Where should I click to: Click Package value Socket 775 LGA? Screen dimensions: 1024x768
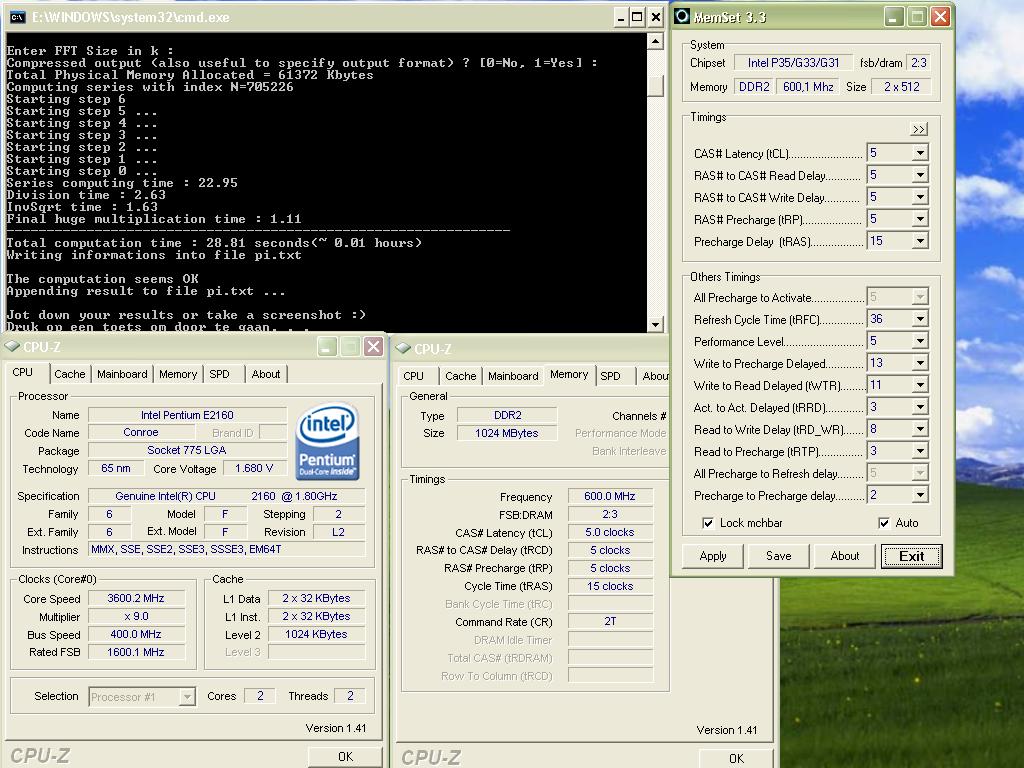187,451
